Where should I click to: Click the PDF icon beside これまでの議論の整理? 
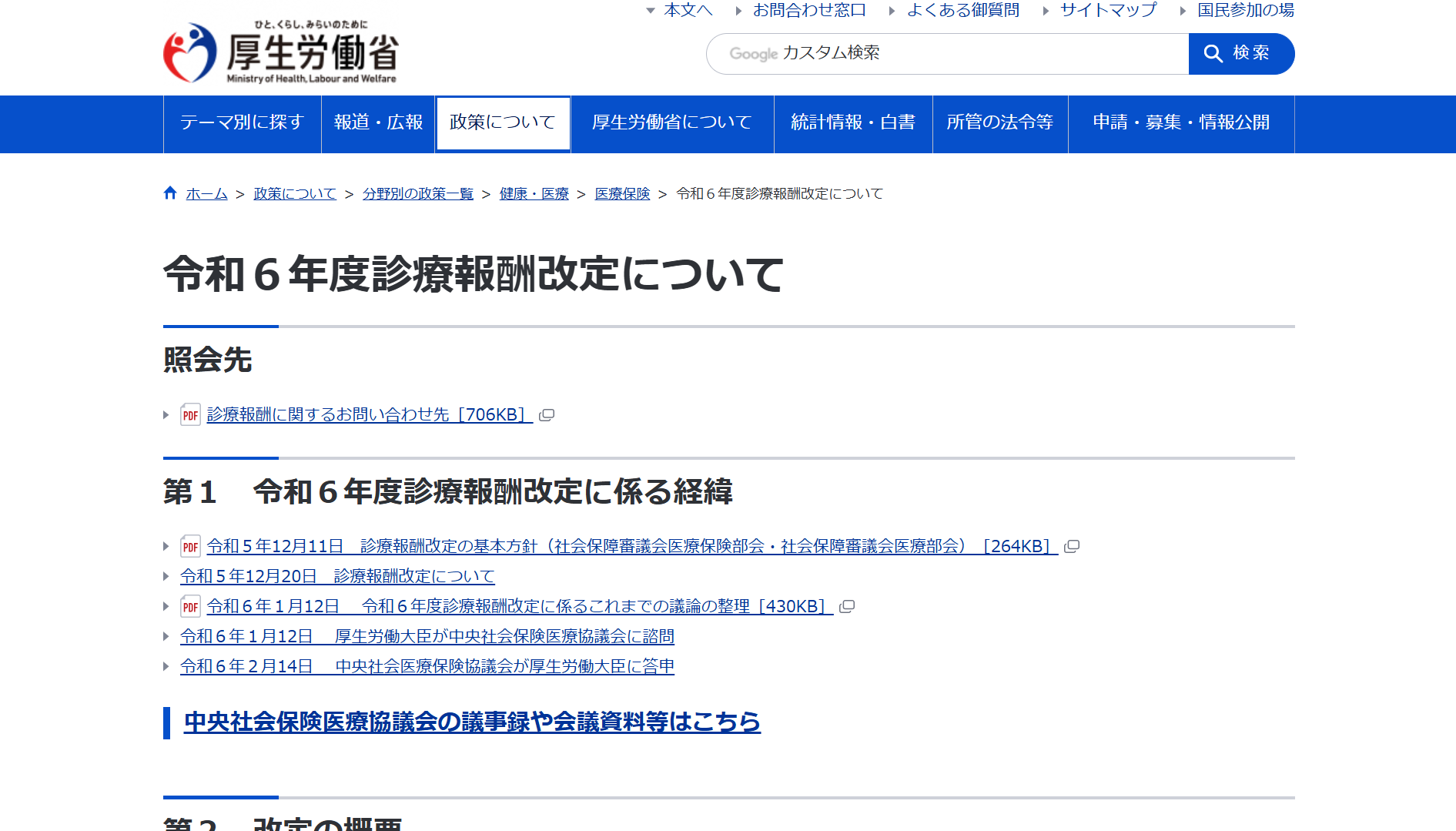[190, 606]
